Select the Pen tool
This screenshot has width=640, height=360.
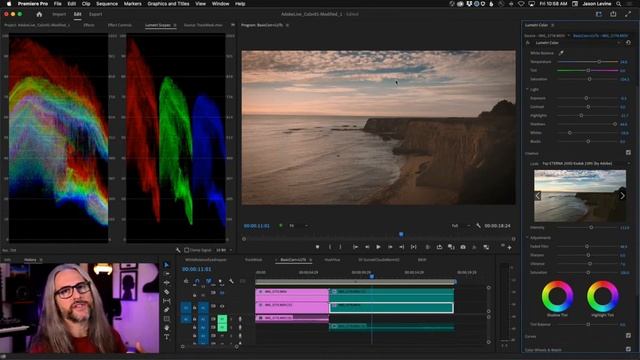point(167,310)
